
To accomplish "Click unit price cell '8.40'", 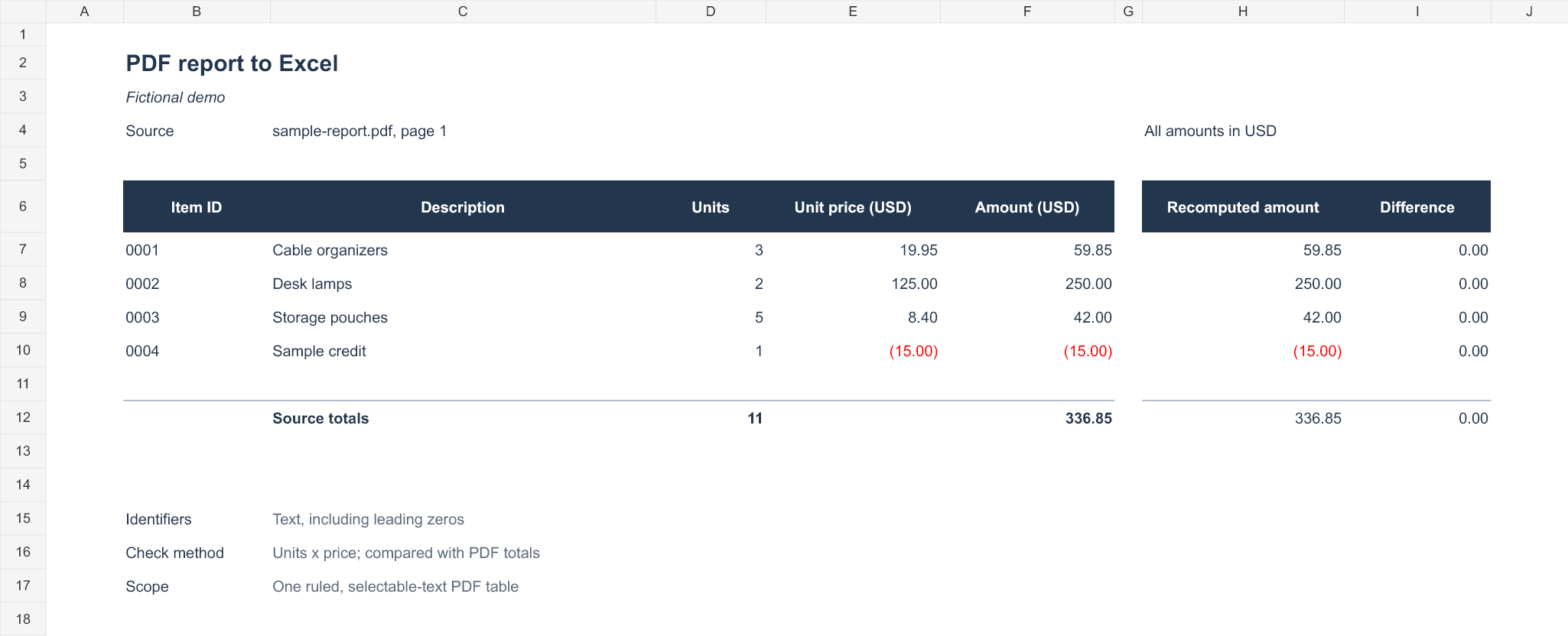I will [853, 317].
